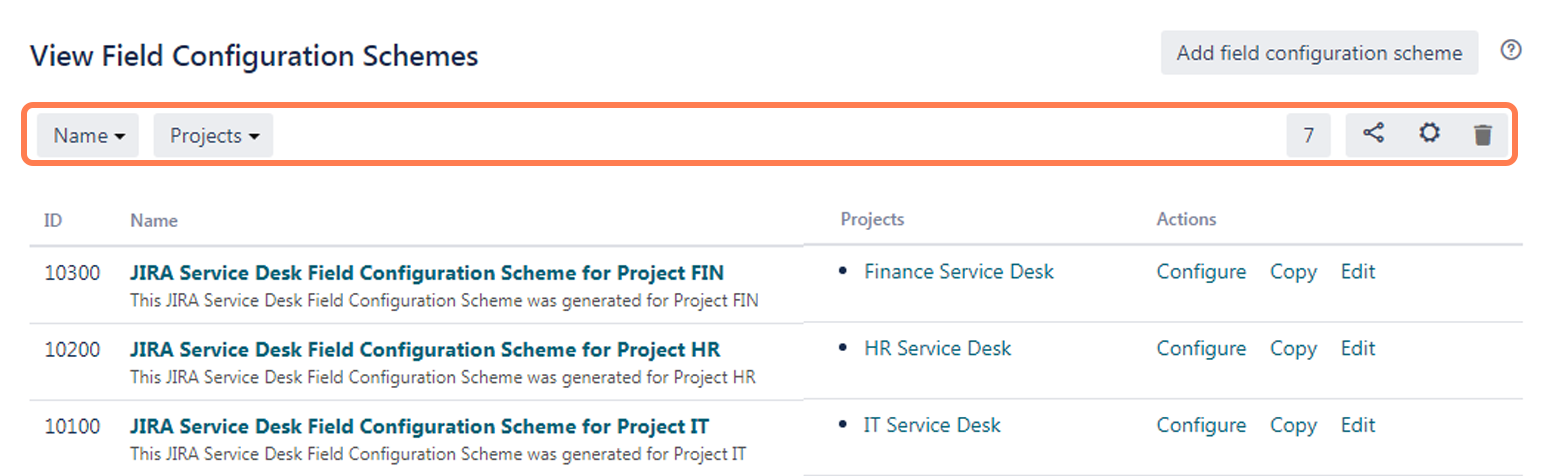Open settings via the gear icon
The image size is (1551, 476).
click(x=1430, y=134)
